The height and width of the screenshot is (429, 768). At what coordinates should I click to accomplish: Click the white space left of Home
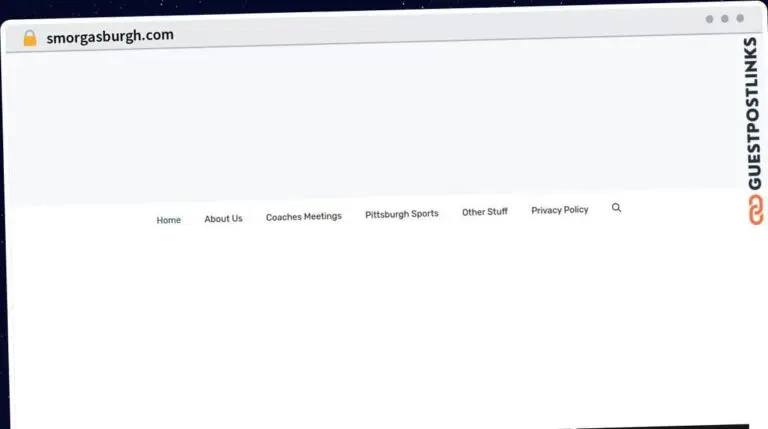tap(80, 222)
